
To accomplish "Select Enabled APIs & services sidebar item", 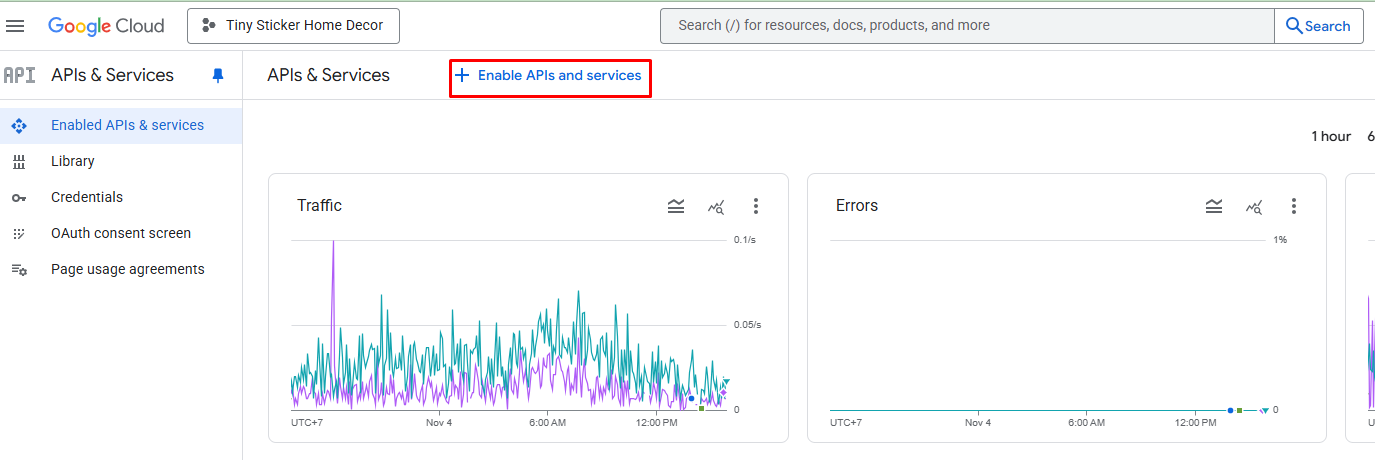I will pyautogui.click(x=121, y=125).
